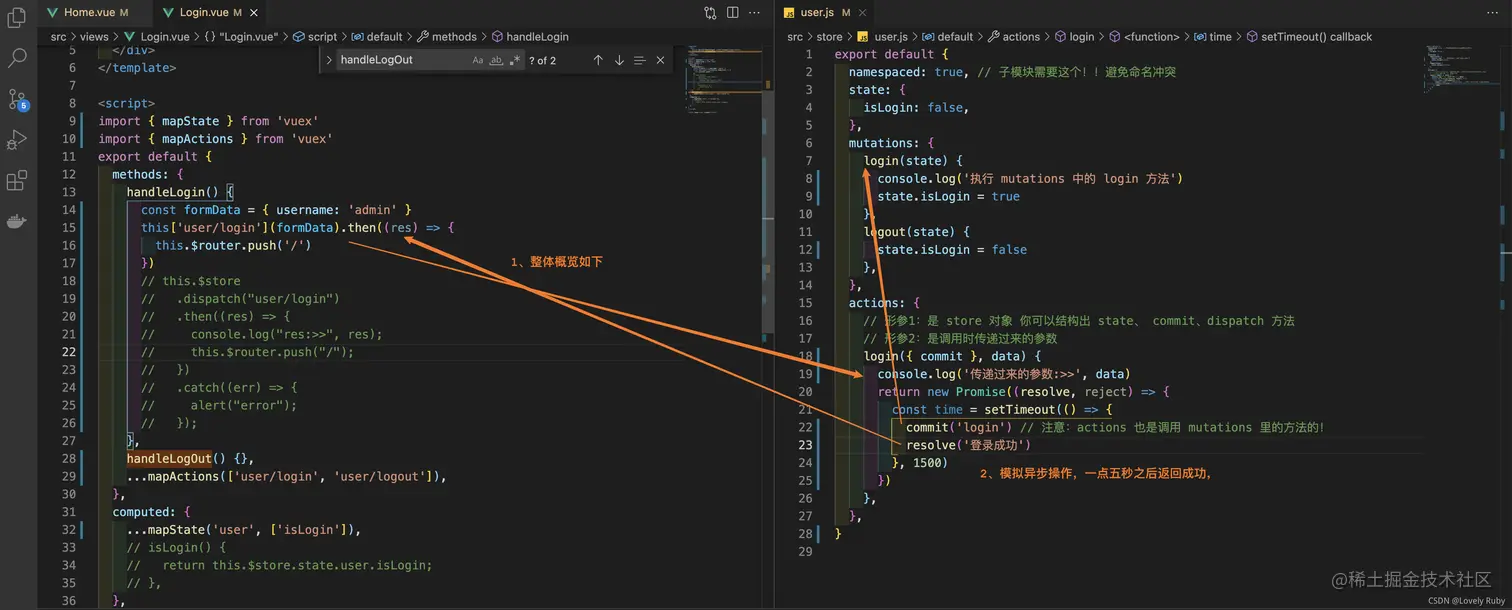Open the views breadcrumb in left editor

(x=94, y=37)
